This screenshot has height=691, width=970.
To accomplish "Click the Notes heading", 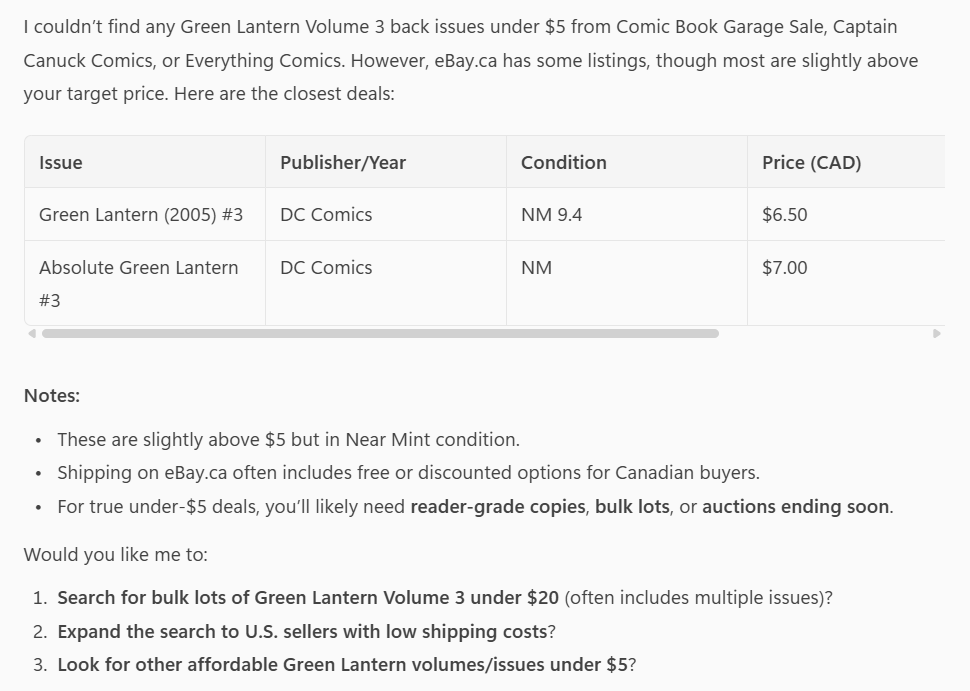I will [x=52, y=396].
